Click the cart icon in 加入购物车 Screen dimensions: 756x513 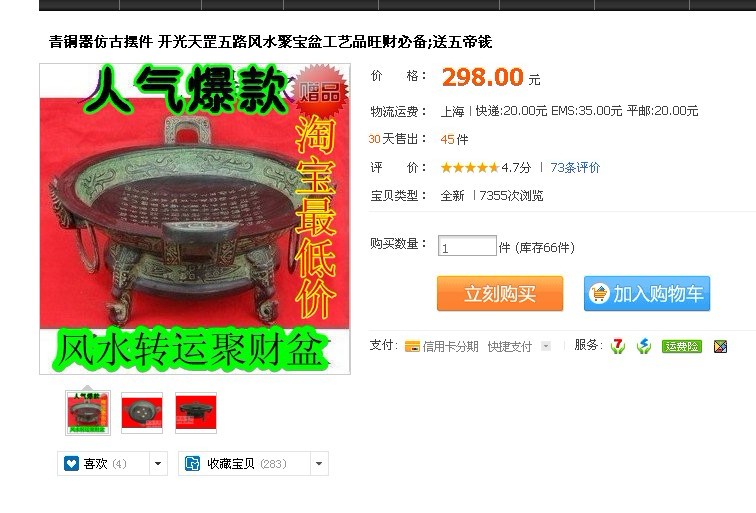point(599,293)
